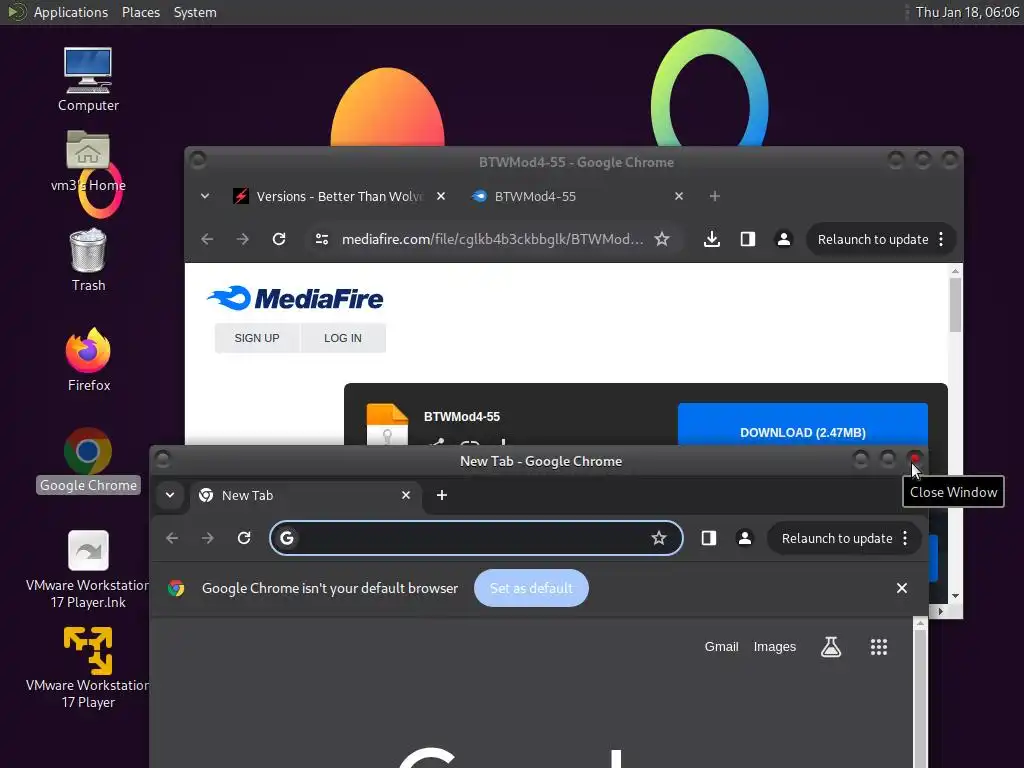
Task: Reload the MediaFire page
Action: (279, 239)
